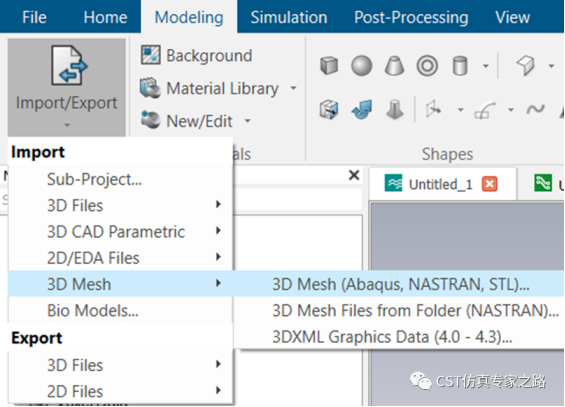
Task: Select the Brick shape icon
Action: click(x=329, y=66)
